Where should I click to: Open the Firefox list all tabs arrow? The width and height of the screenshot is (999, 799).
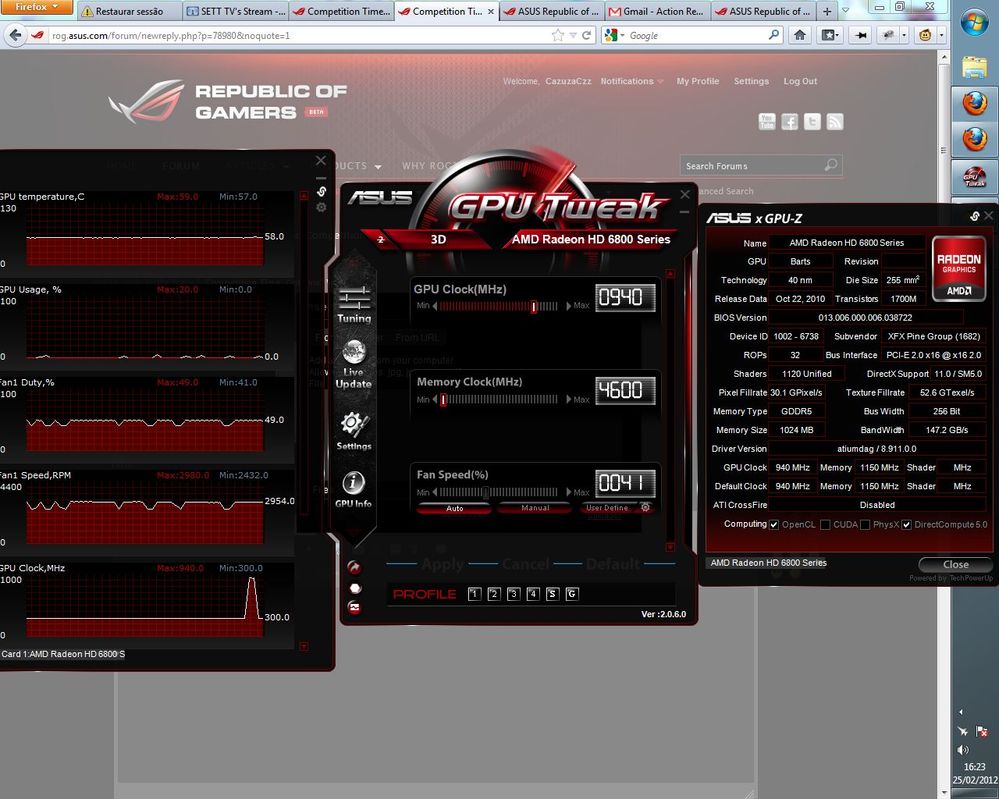click(845, 10)
